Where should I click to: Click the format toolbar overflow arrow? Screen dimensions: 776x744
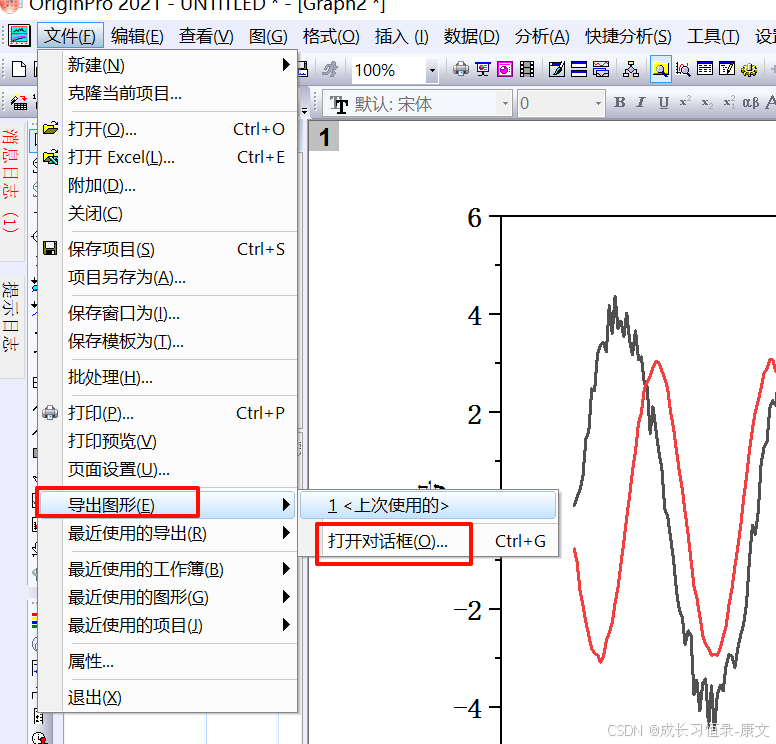304,111
